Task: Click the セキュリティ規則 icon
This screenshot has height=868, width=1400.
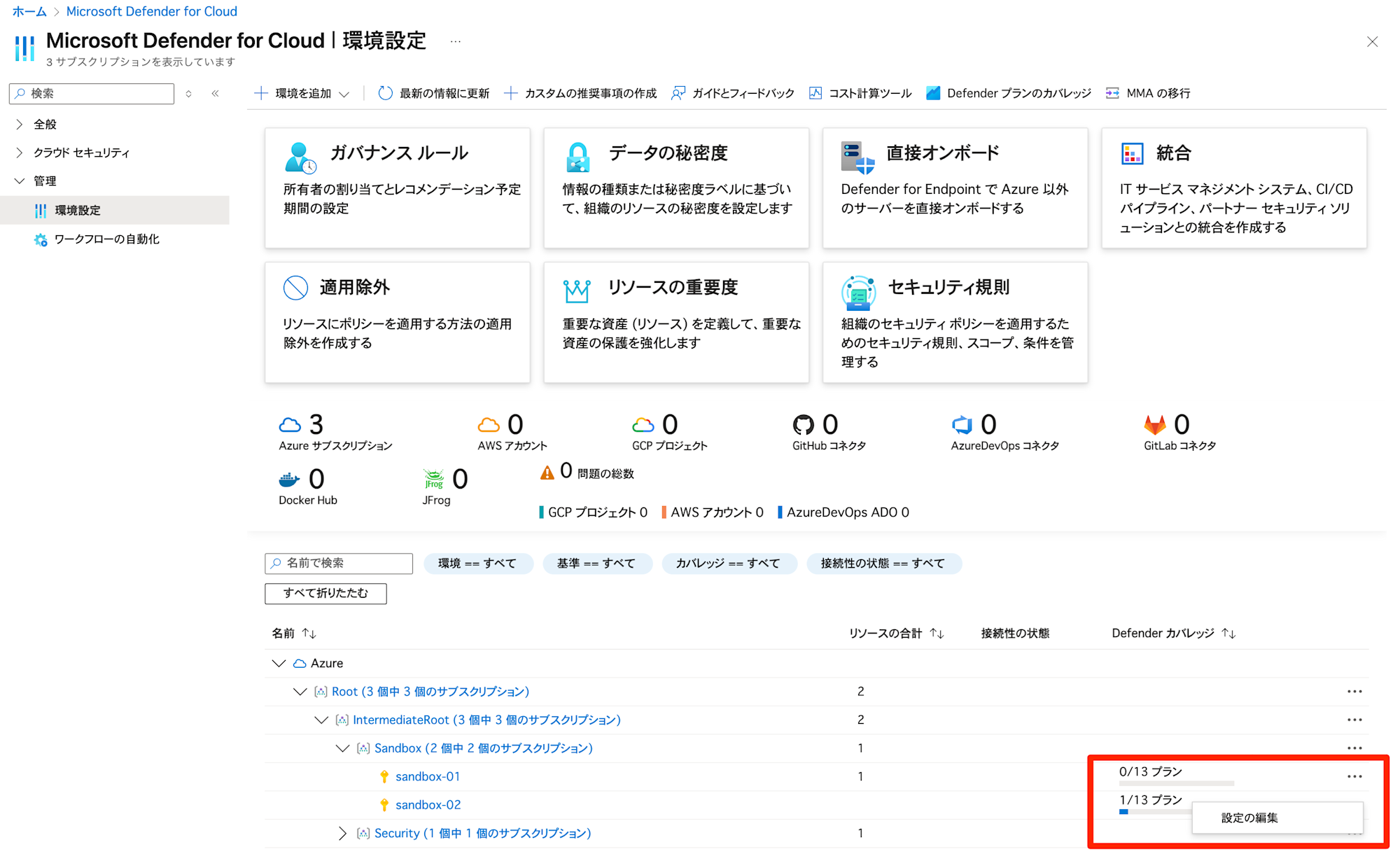Action: (x=858, y=293)
